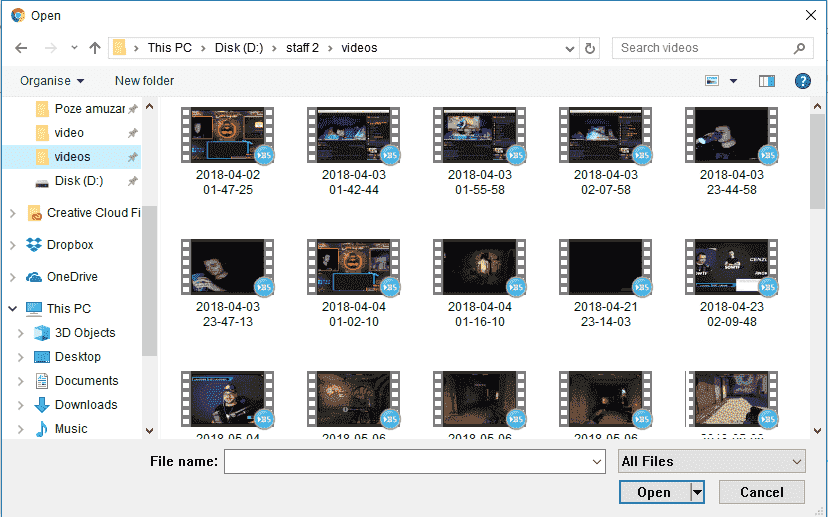Go back using the Back arrow
Viewport: 828px width, 517px height.
coord(21,48)
